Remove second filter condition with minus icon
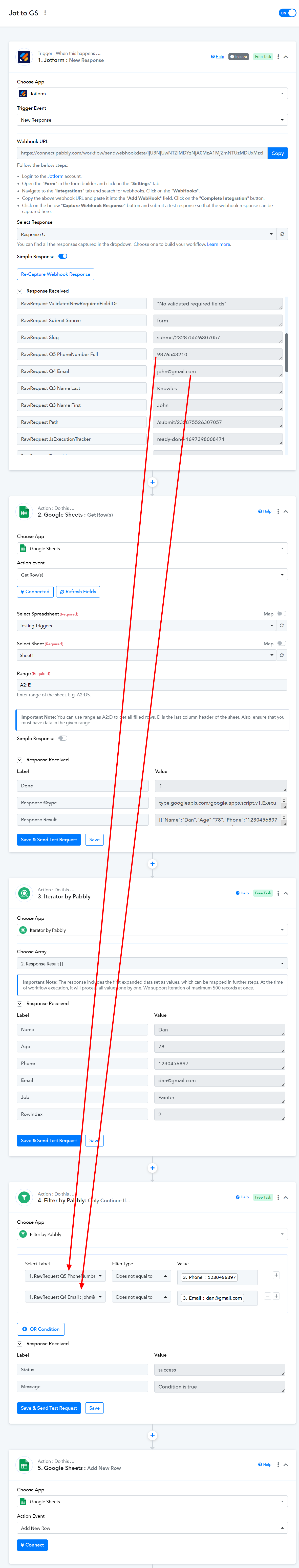299x1568 pixels. 267,1296
